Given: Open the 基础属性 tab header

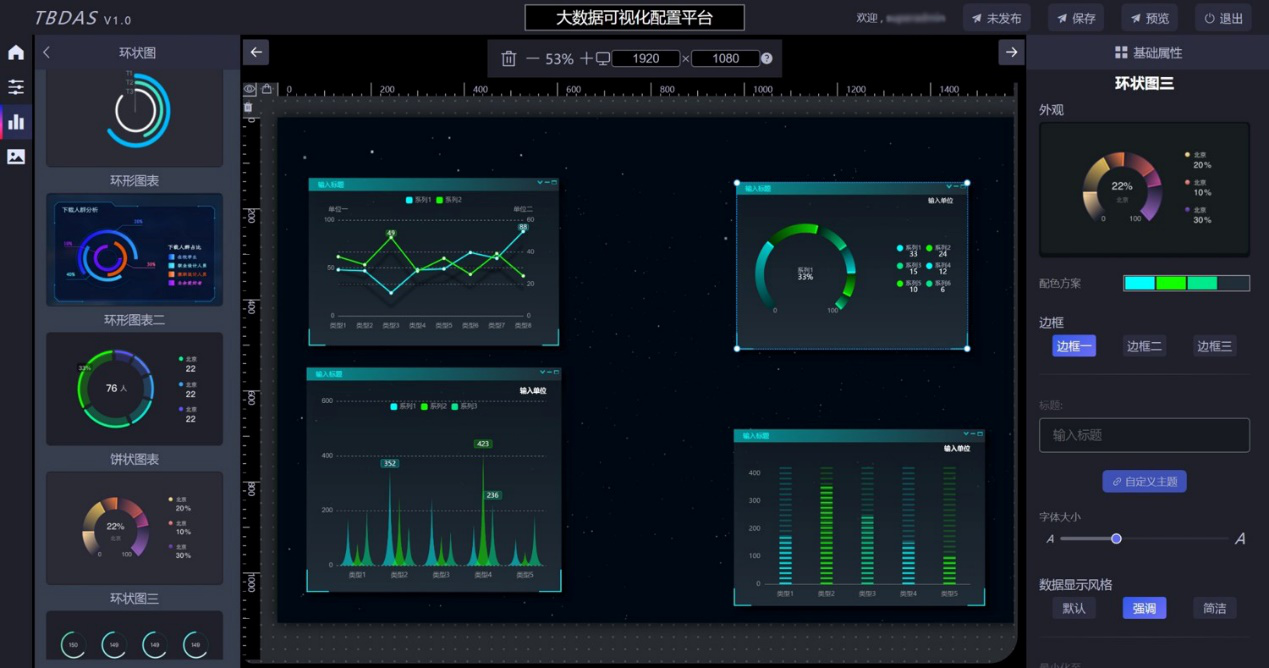Looking at the screenshot, I should [x=1148, y=53].
